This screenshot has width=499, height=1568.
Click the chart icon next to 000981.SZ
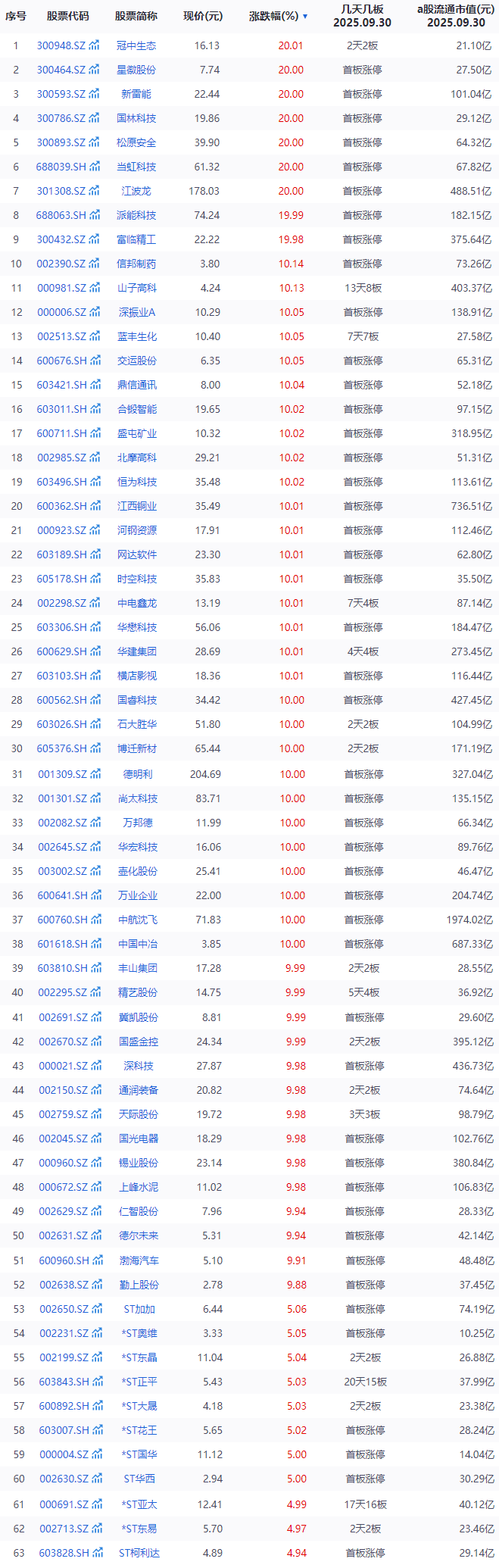click(94, 288)
